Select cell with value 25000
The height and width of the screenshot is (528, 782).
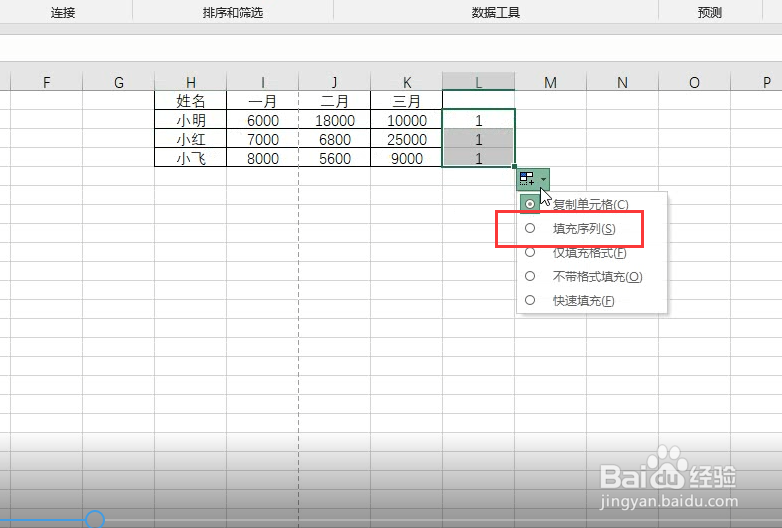click(406, 139)
